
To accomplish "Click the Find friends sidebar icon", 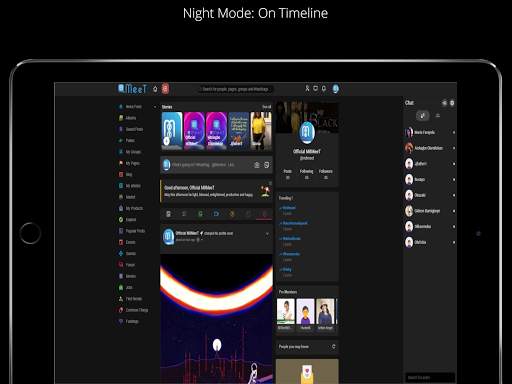I will tap(121, 299).
